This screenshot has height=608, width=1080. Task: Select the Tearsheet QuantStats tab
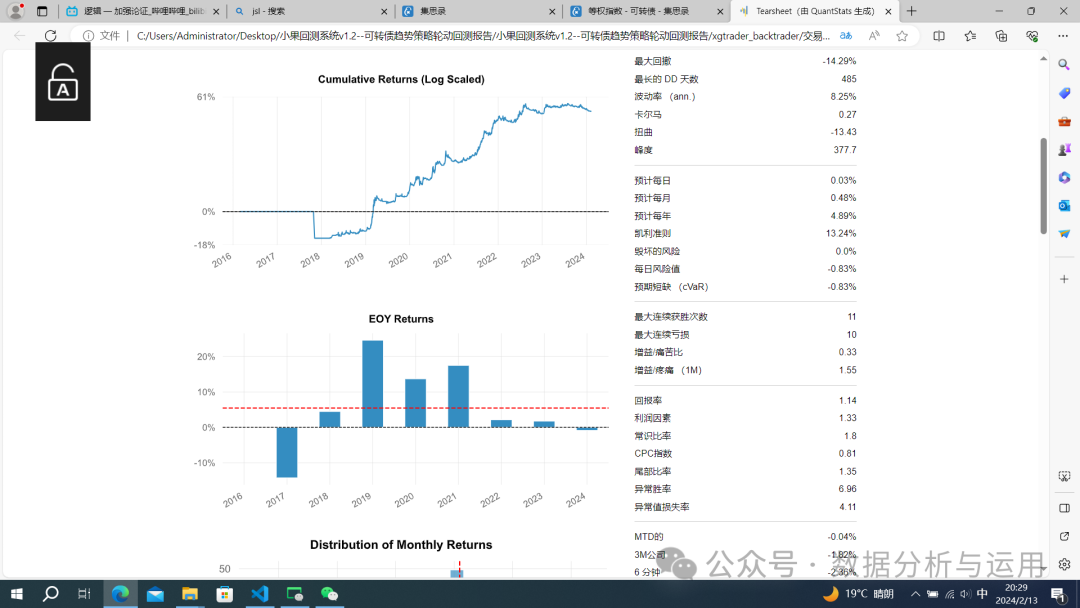coord(814,11)
